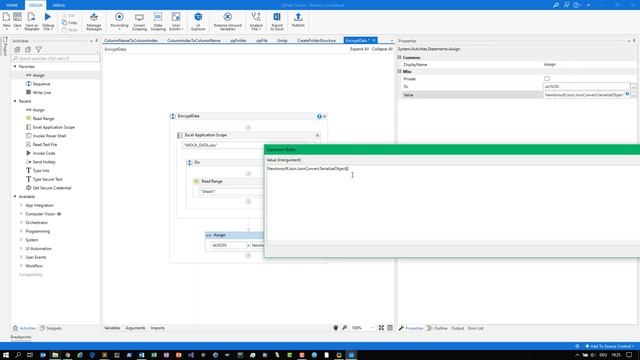Open Manage Packages
This screenshot has width=640, height=360.
pos(94,21)
